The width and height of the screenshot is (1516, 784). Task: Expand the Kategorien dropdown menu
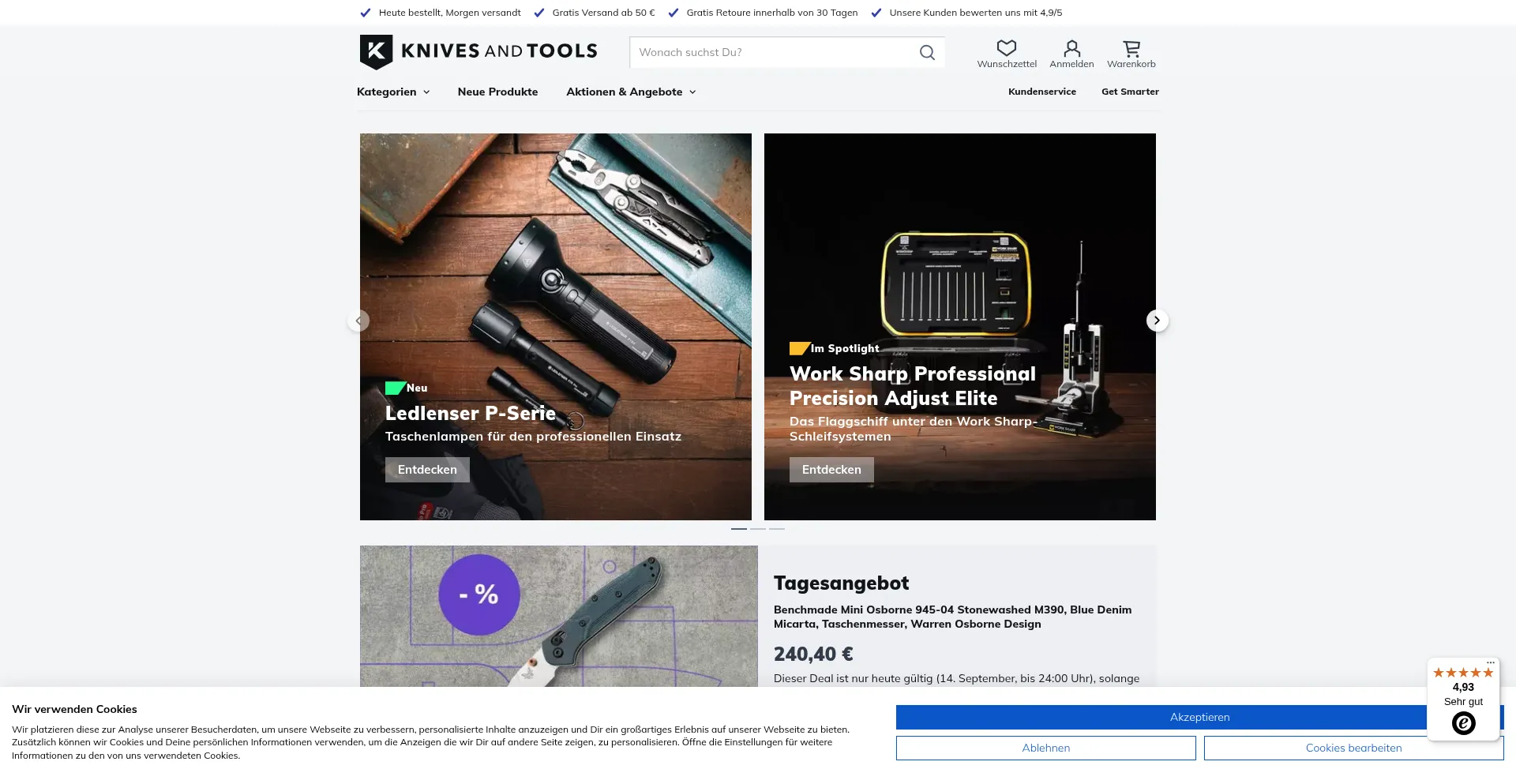pos(393,92)
